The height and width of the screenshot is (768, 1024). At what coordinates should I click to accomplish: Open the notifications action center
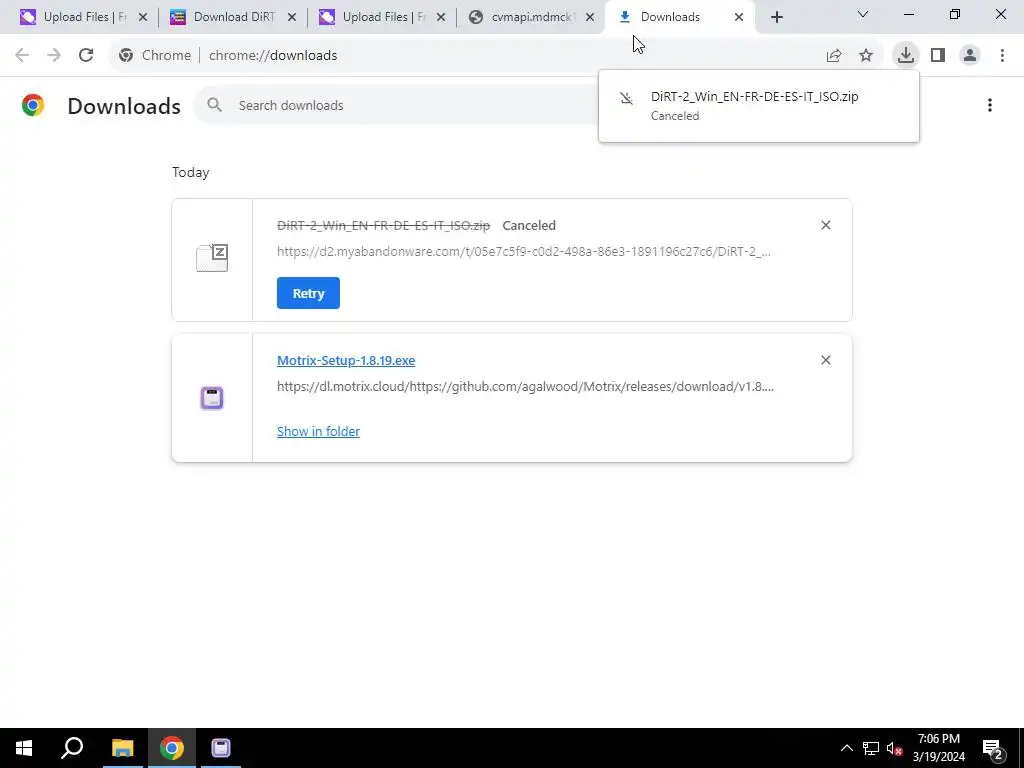[x=993, y=748]
